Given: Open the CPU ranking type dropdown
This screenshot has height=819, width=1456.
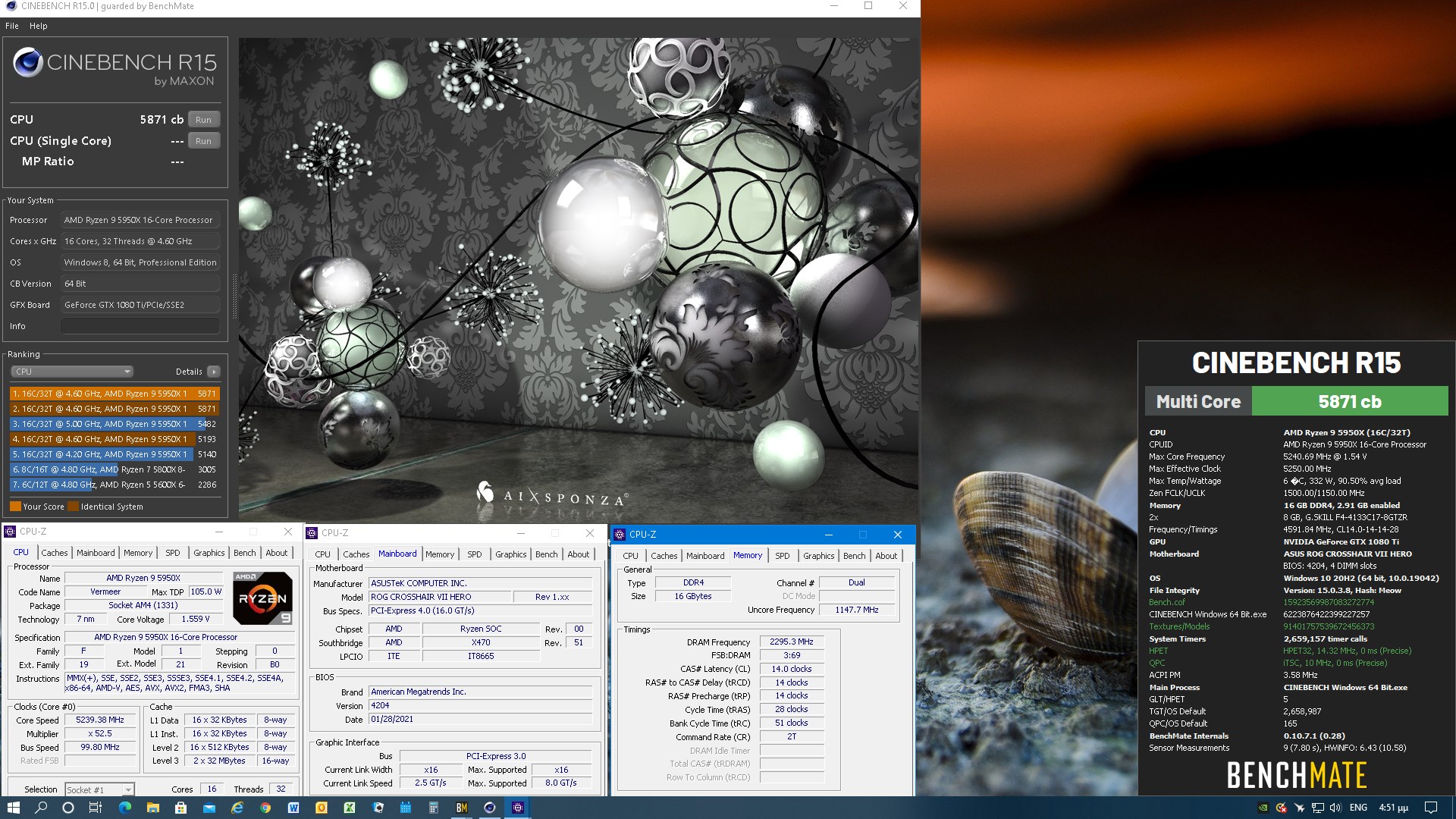Looking at the screenshot, I should (72, 372).
